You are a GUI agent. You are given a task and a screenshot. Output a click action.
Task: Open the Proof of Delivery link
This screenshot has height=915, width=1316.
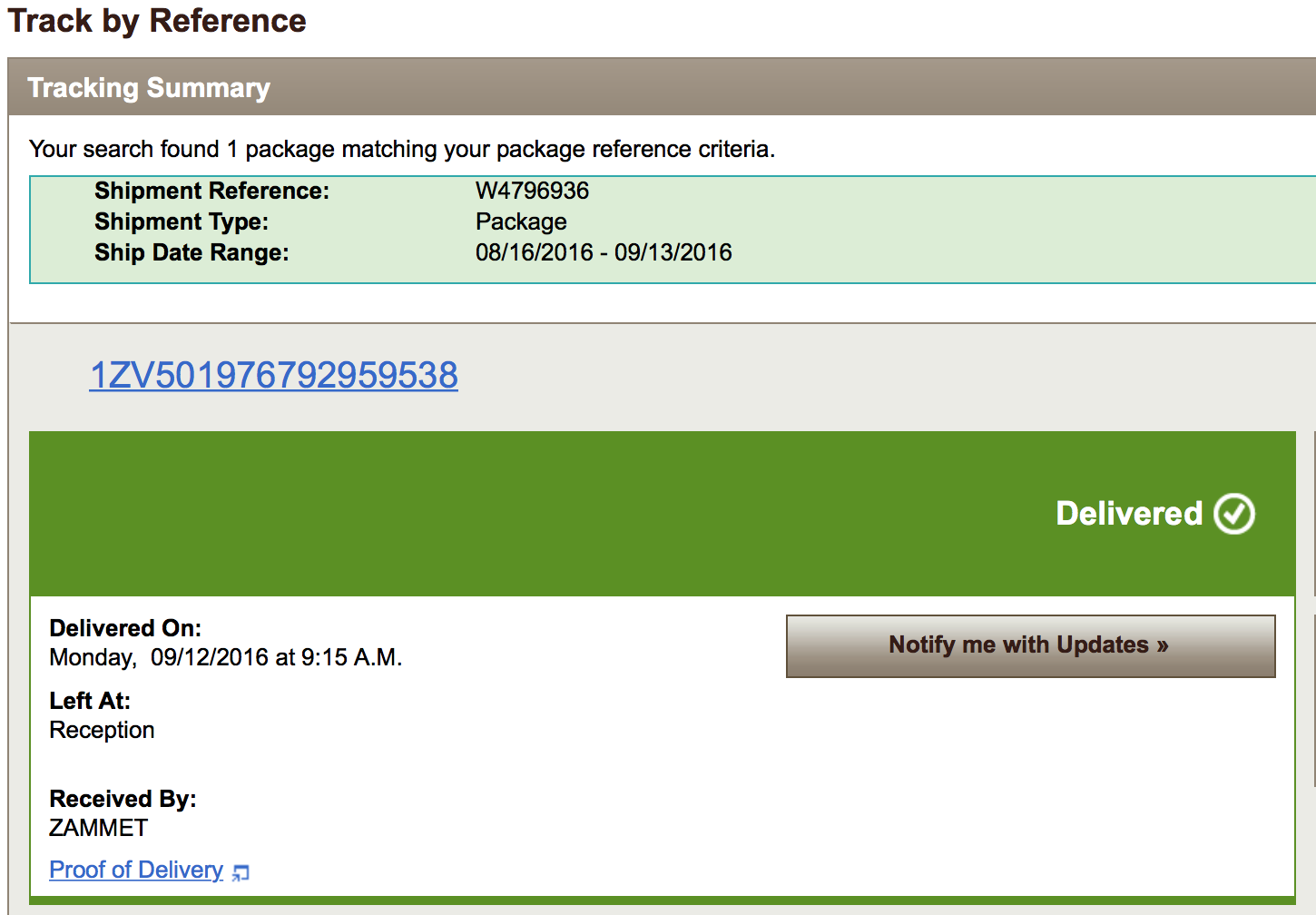[x=136, y=870]
